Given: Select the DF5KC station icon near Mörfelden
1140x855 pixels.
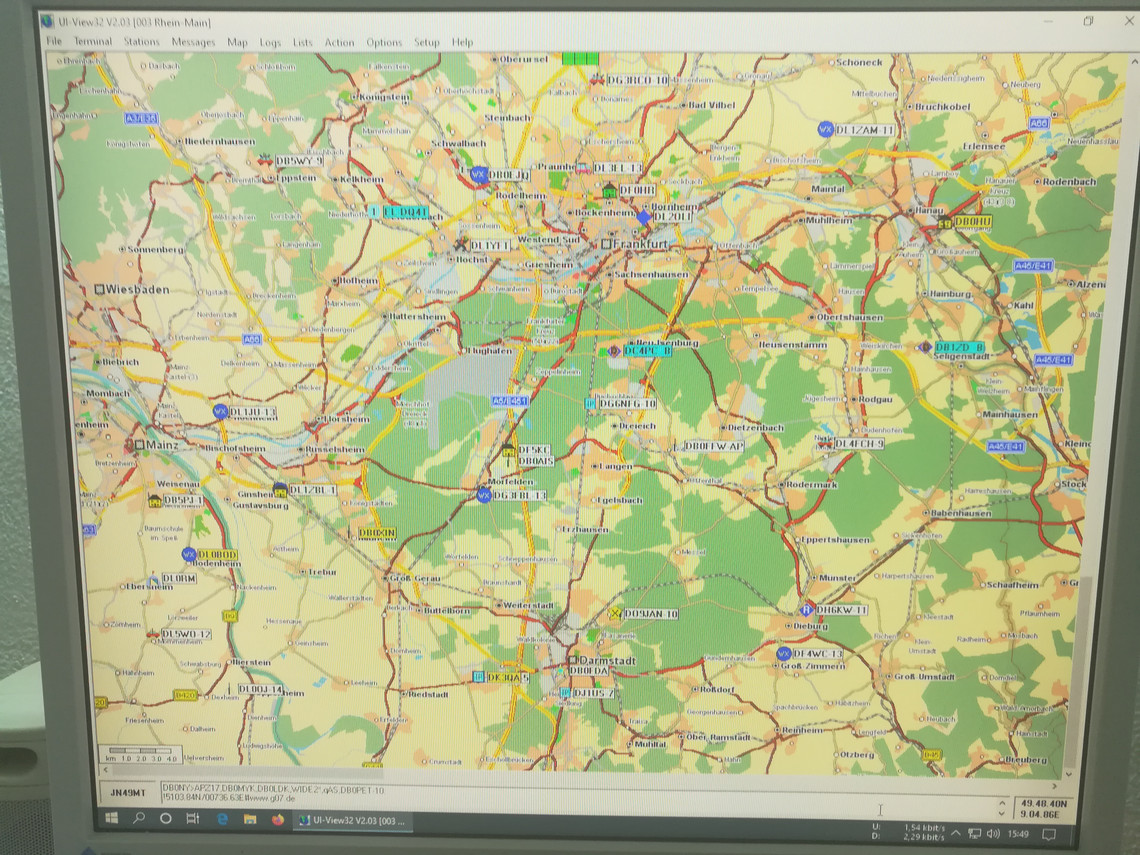Looking at the screenshot, I should click(x=508, y=451).
